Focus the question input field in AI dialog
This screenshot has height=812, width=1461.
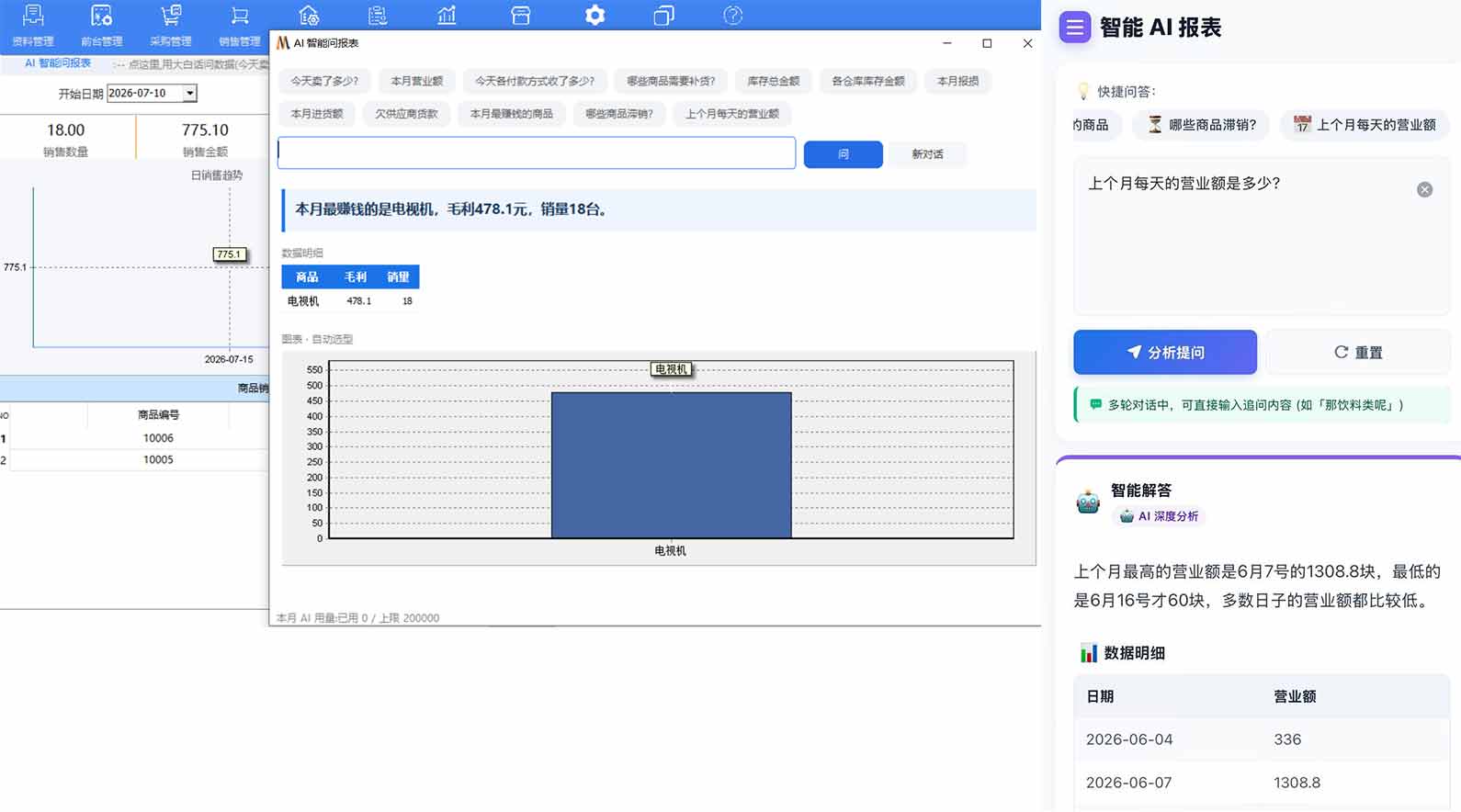[x=537, y=152]
